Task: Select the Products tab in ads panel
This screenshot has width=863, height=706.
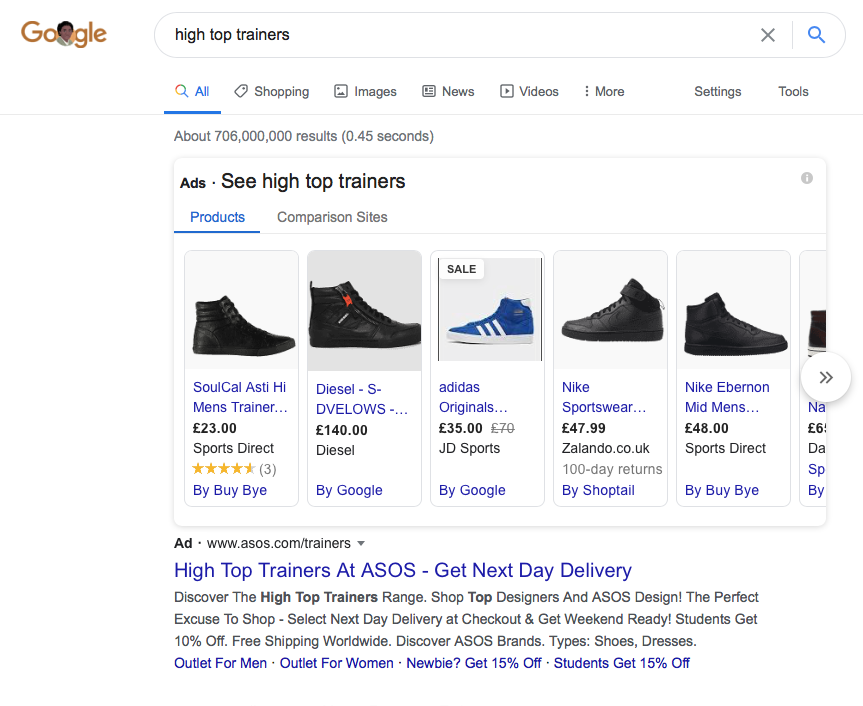Action: pos(217,217)
